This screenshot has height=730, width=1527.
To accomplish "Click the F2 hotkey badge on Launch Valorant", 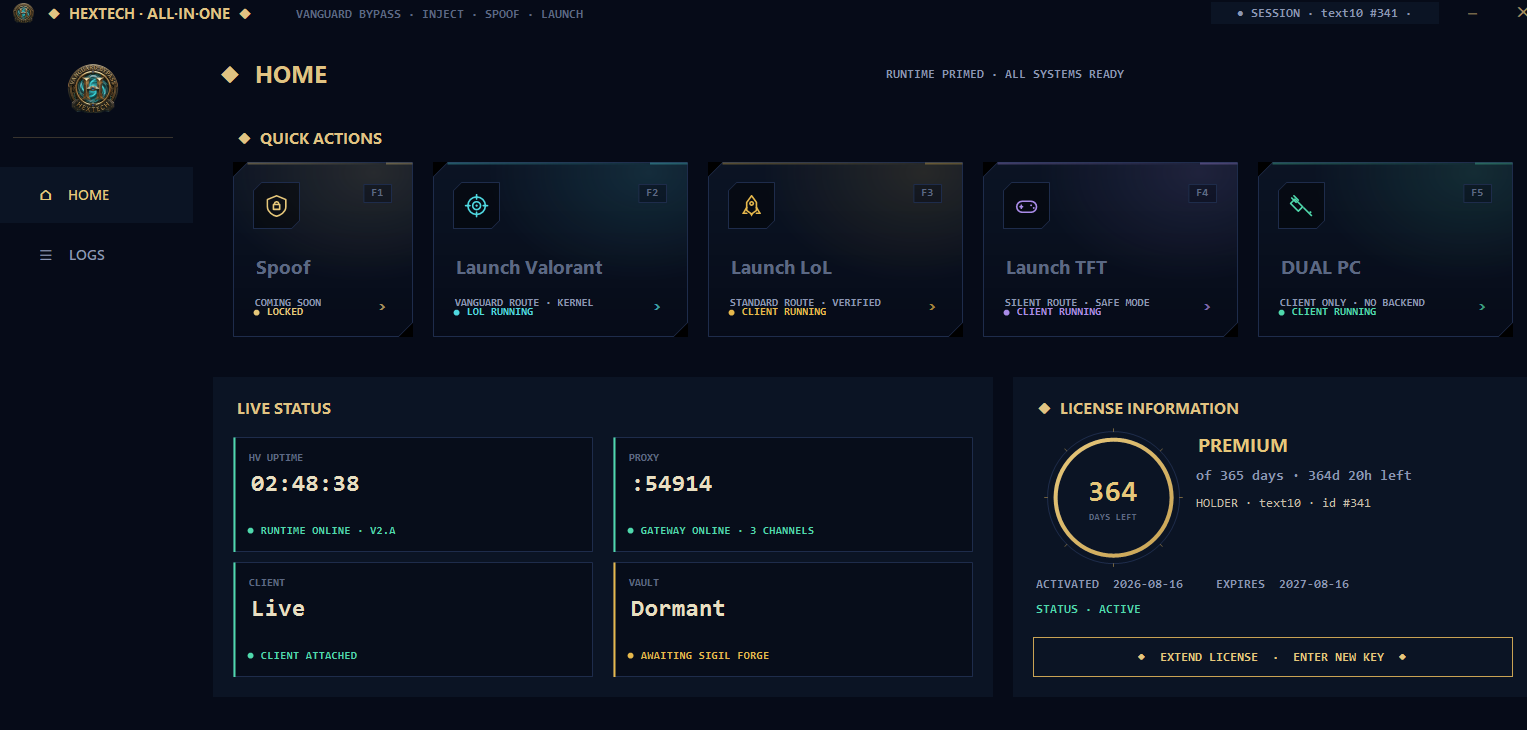I will pos(652,193).
